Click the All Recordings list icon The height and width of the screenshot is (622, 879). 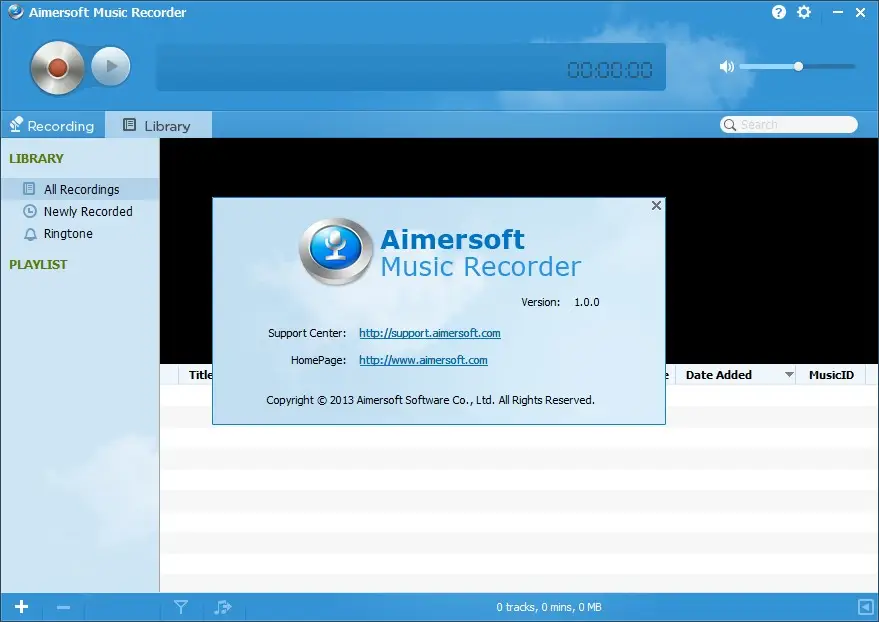click(29, 189)
